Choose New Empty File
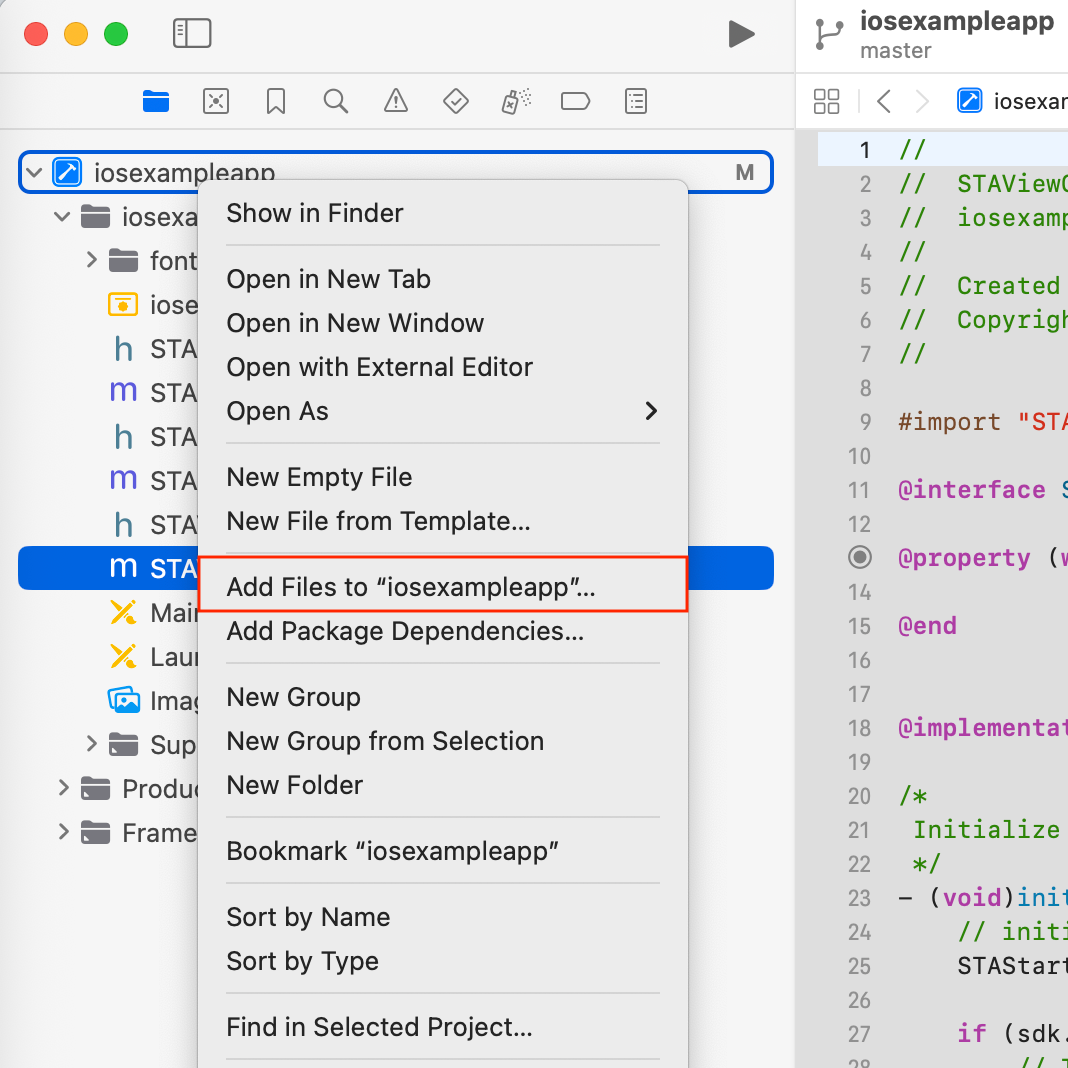The height and width of the screenshot is (1068, 1068). coord(443,477)
